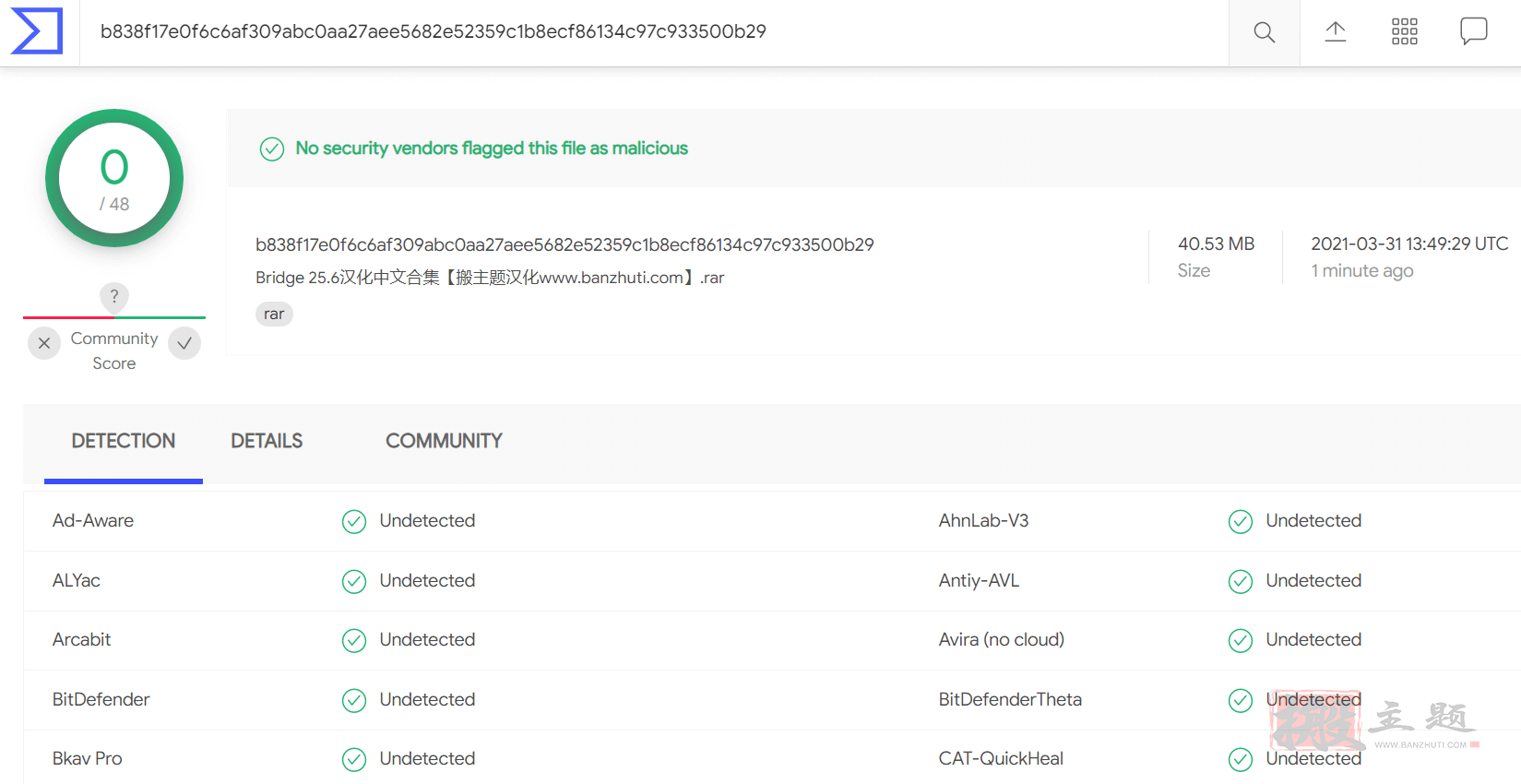Open the VirusTotal home logo
The width and height of the screenshot is (1521, 784).
pos(37,31)
